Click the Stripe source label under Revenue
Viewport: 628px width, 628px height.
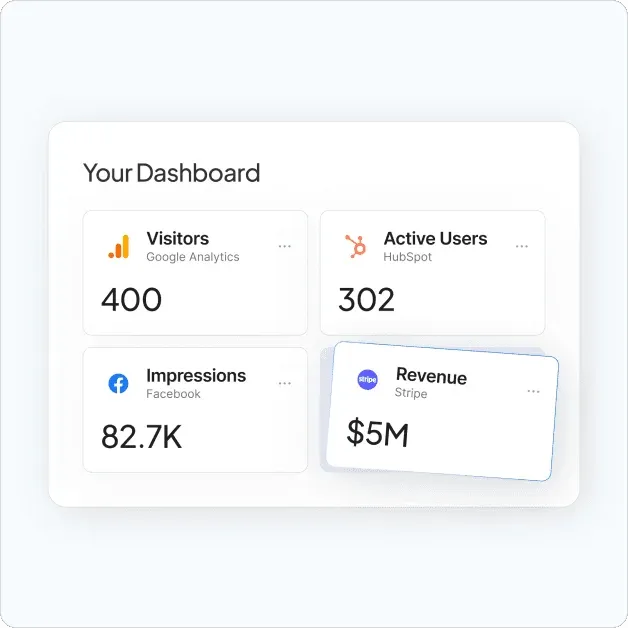click(411, 394)
